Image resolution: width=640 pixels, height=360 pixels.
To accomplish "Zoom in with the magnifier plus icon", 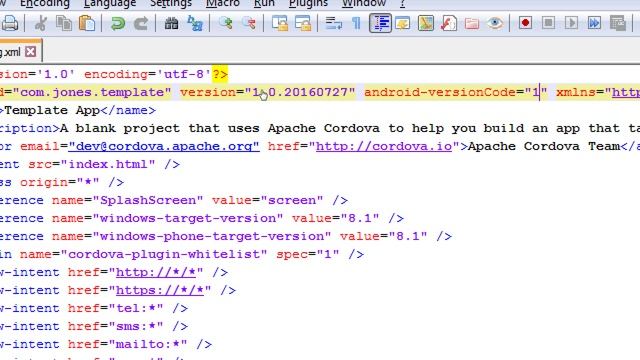I will [225, 23].
